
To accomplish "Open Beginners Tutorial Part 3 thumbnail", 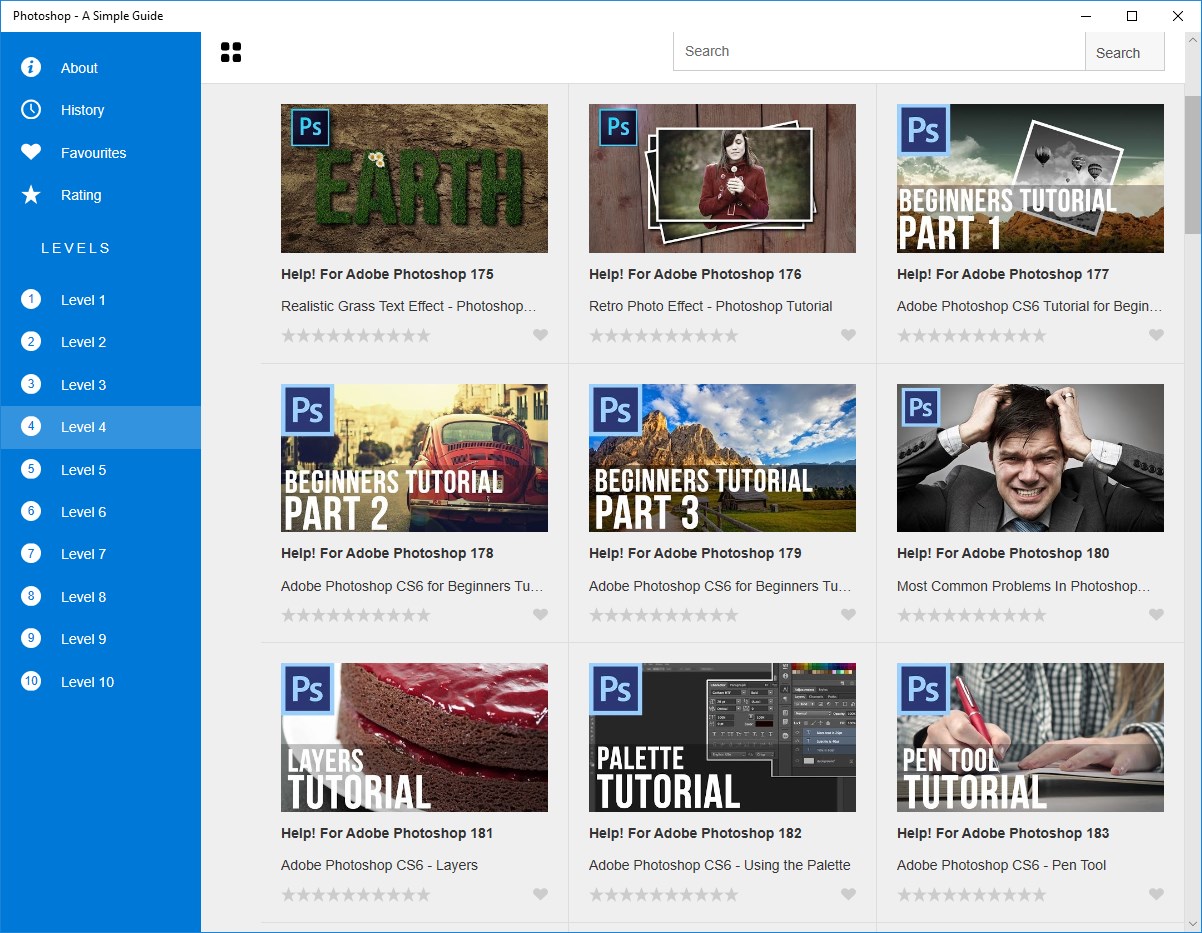I will (x=722, y=458).
